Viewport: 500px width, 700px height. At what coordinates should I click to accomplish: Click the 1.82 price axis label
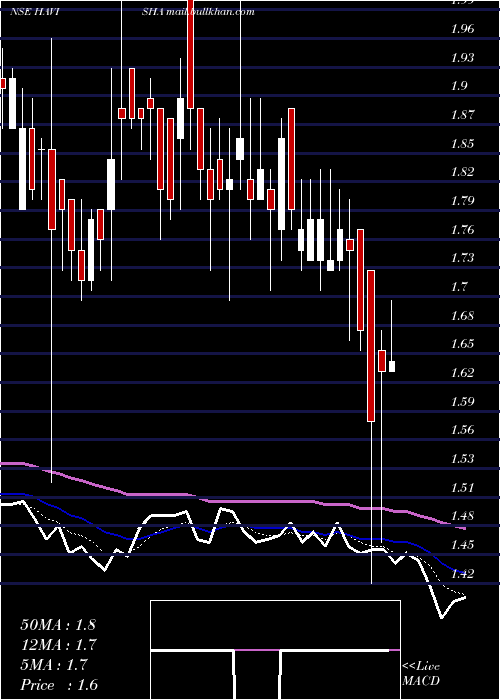(465, 172)
